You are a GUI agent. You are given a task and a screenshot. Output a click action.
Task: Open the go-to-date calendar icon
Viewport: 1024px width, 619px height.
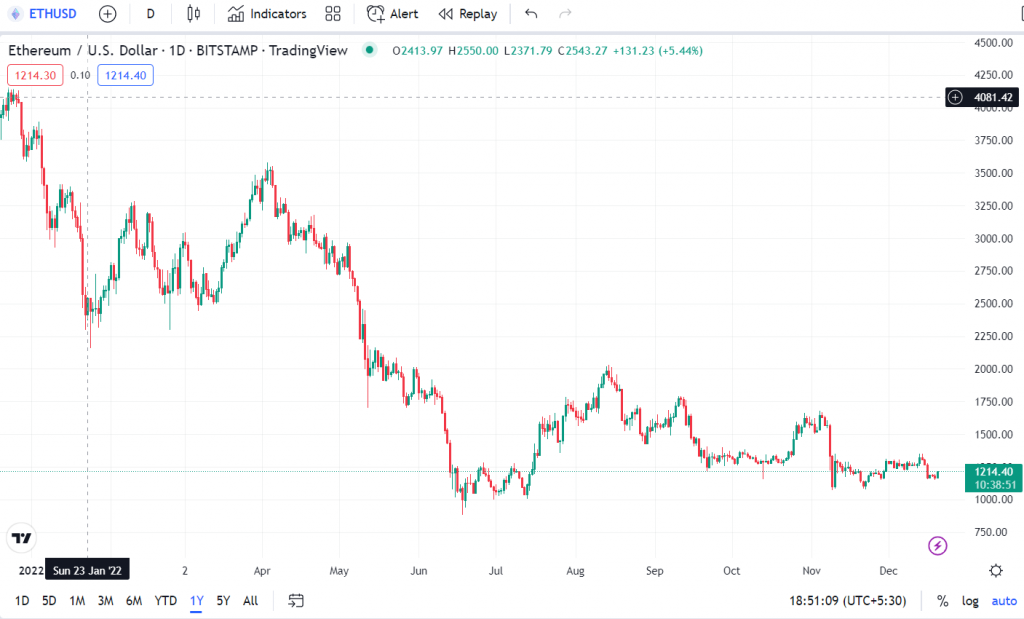coord(296,601)
